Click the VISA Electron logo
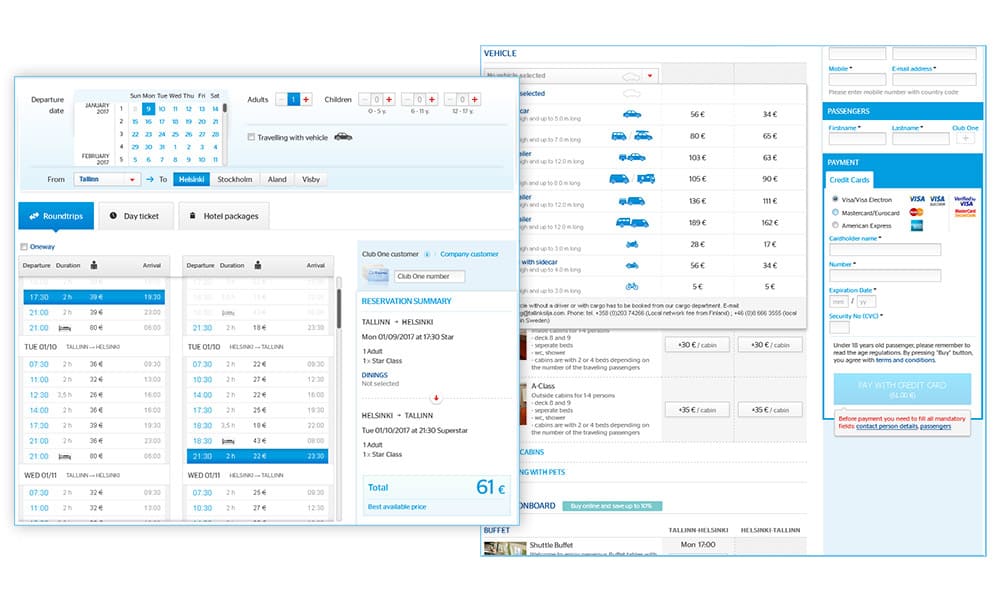The width and height of the screenshot is (1000, 600). [938, 200]
